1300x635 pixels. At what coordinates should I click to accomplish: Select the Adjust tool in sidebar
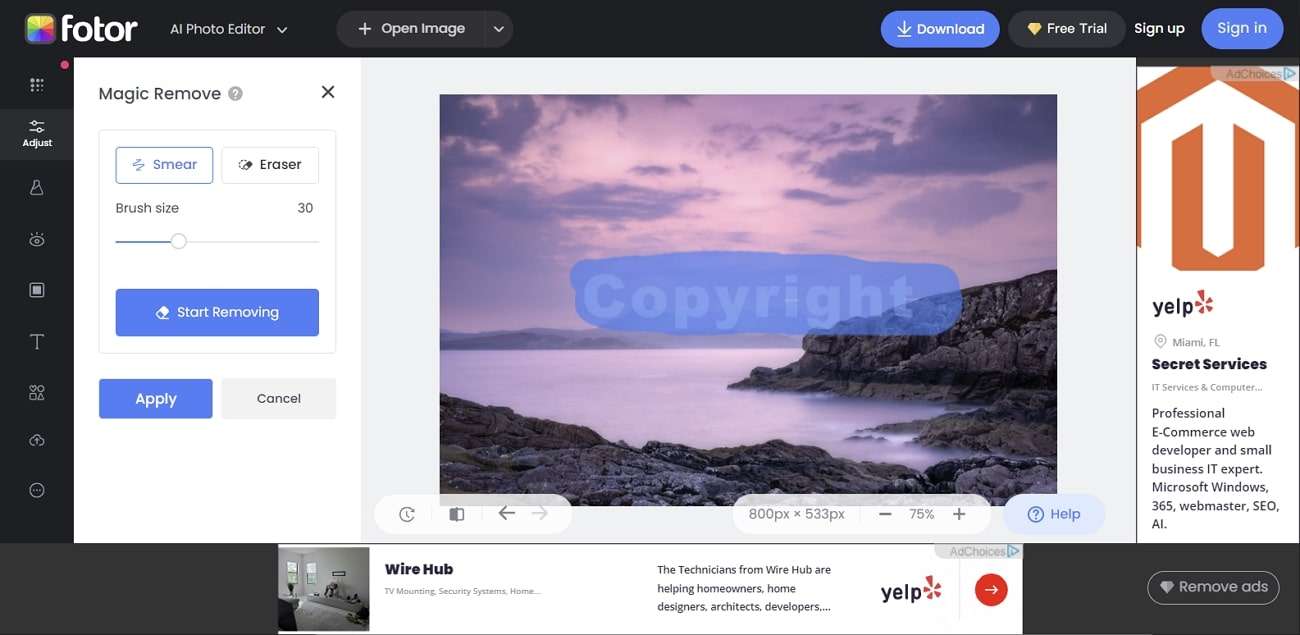pos(37,133)
